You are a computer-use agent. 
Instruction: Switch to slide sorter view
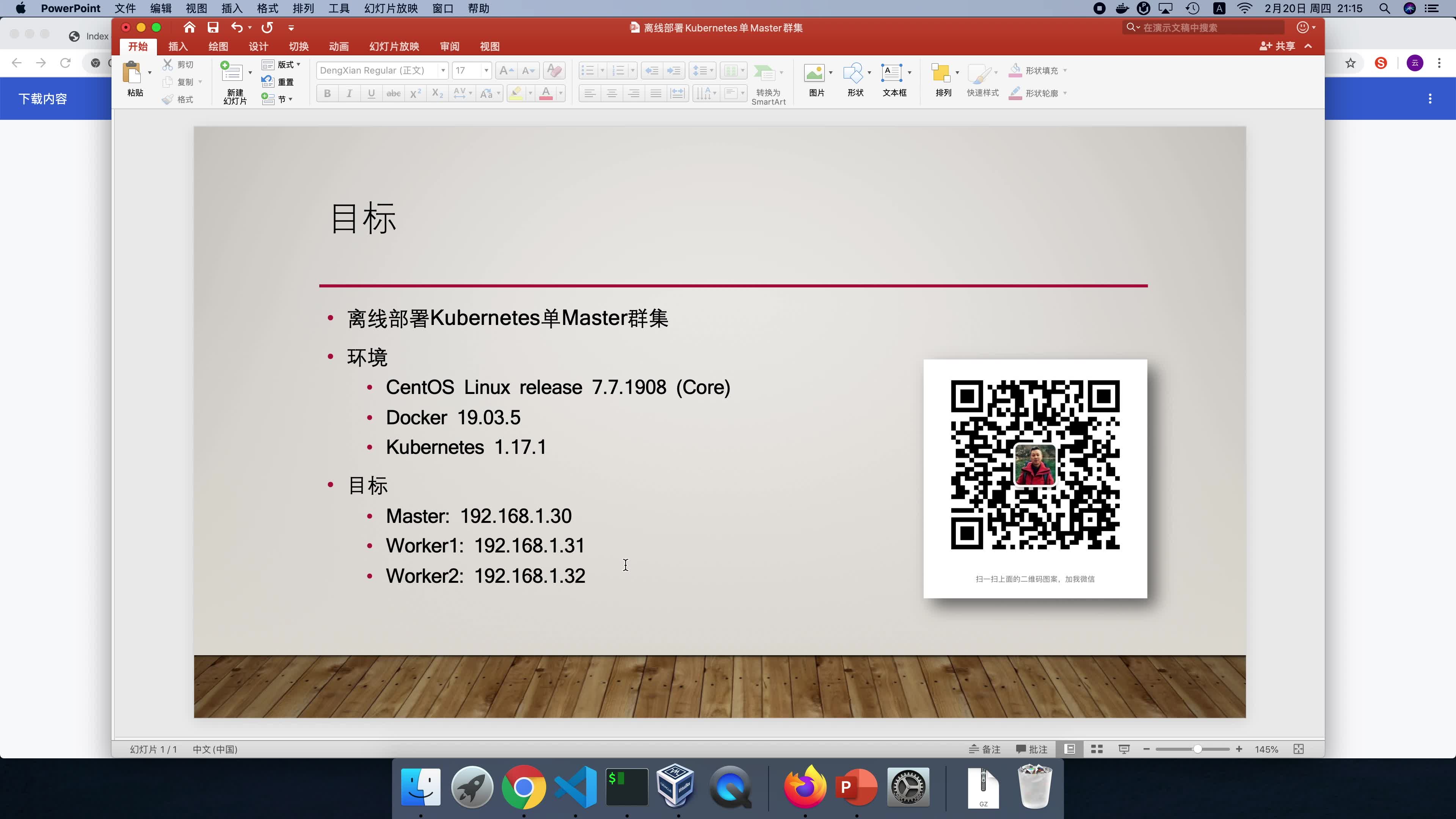point(1097,749)
